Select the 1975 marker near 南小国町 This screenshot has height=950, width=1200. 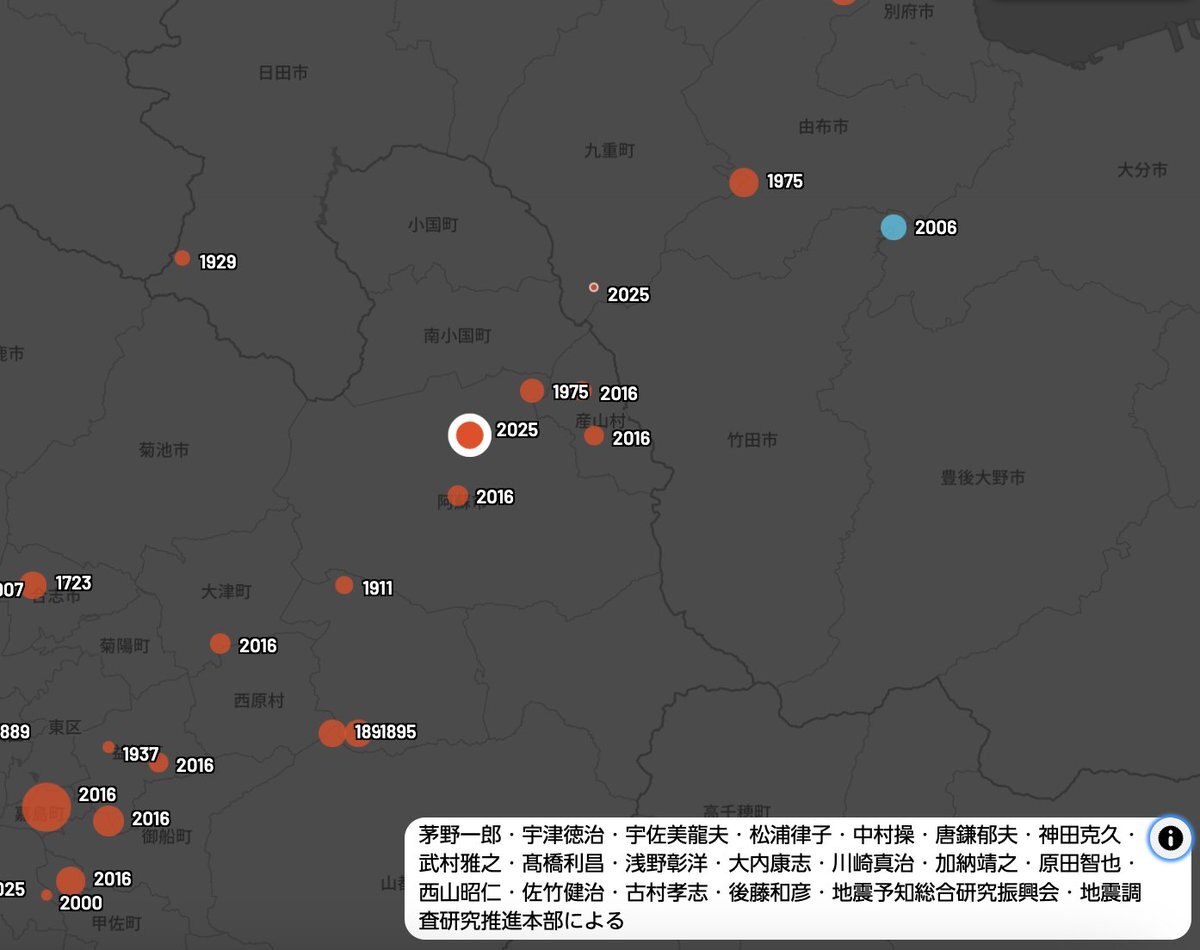531,391
